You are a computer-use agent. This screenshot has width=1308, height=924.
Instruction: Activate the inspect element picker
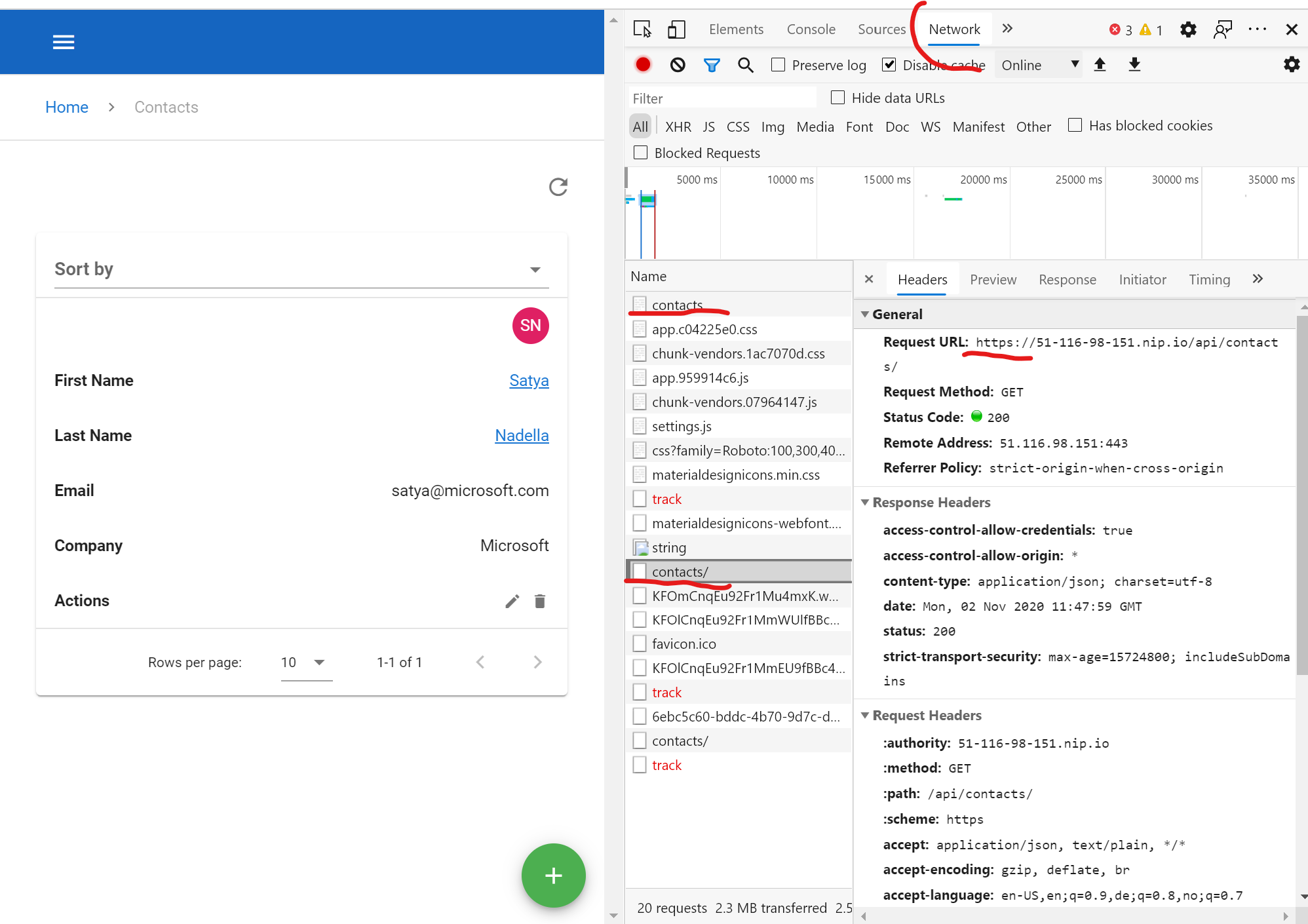click(642, 29)
